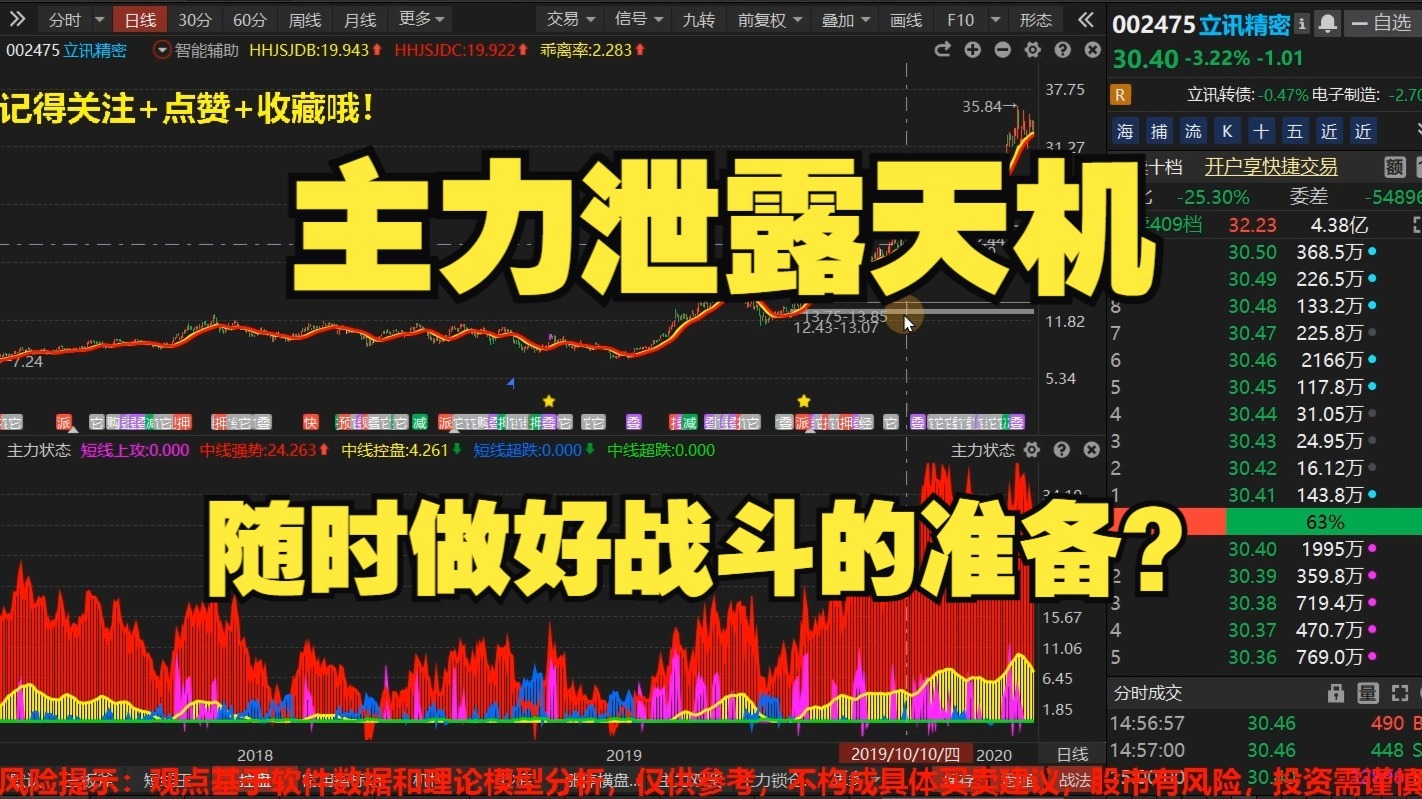Screen dimensions: 1422x799
Task: Click the F10 button in top toolbar
Action: 960,18
